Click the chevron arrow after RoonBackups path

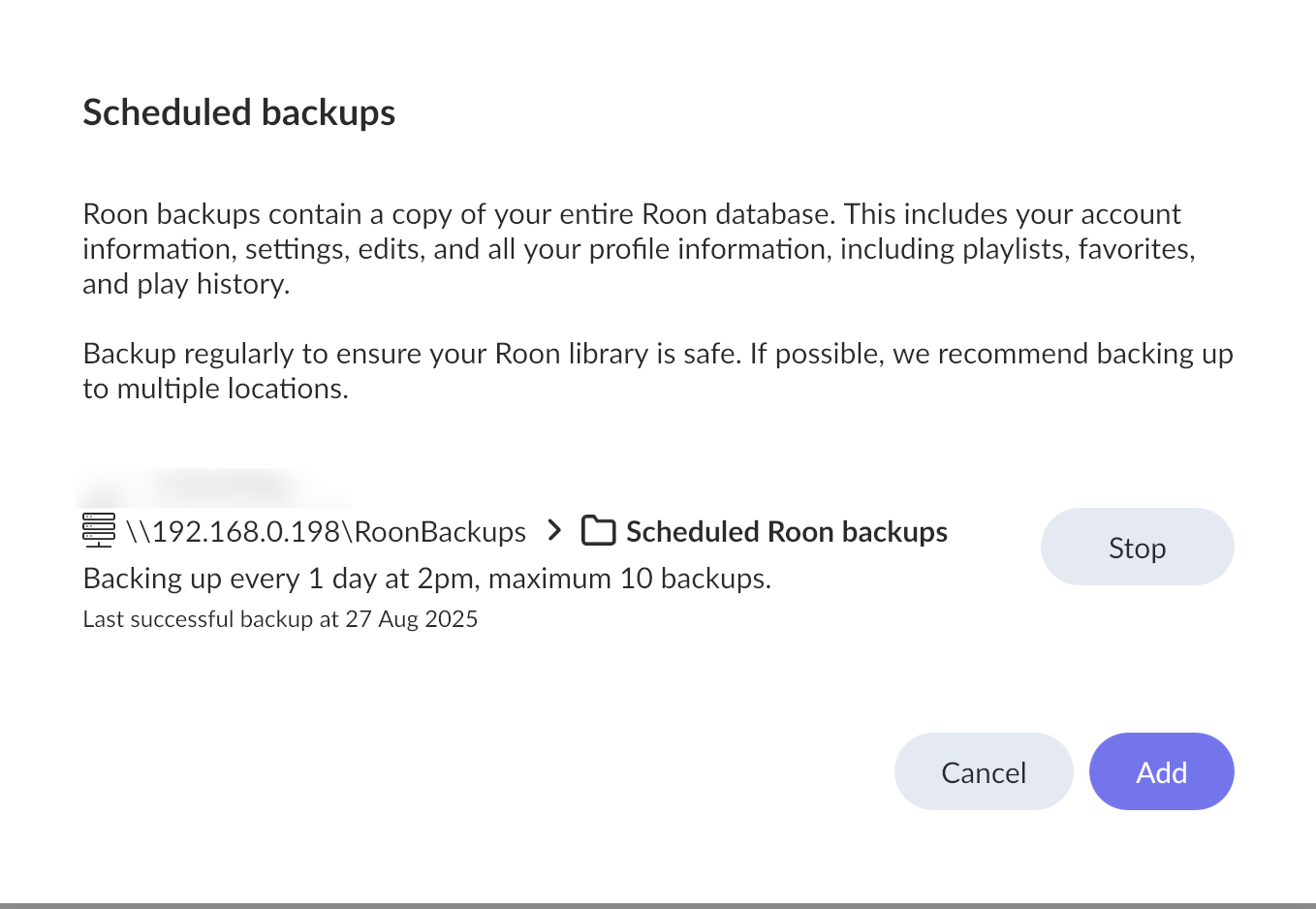pos(554,530)
